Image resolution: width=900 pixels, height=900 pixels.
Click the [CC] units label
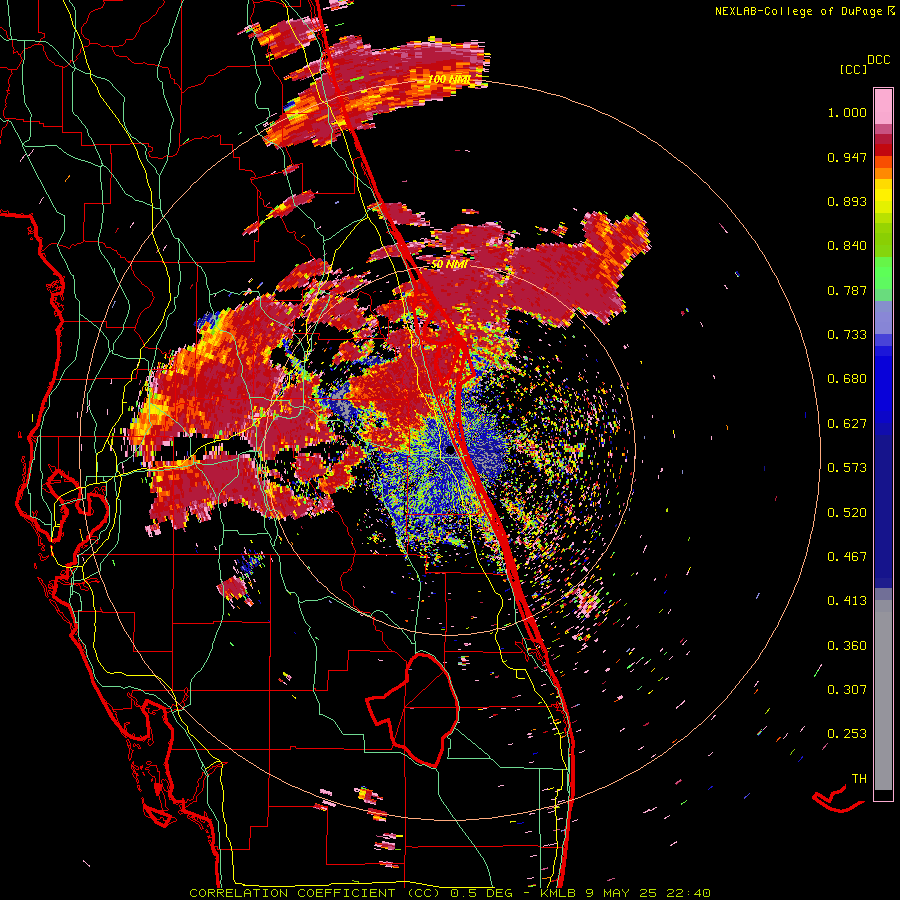pos(853,69)
